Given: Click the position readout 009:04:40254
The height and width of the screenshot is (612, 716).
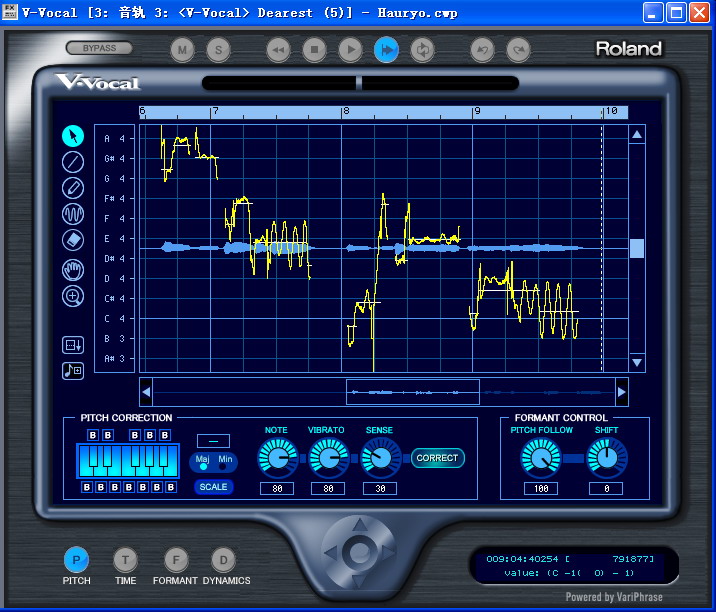Looking at the screenshot, I should click(522, 559).
